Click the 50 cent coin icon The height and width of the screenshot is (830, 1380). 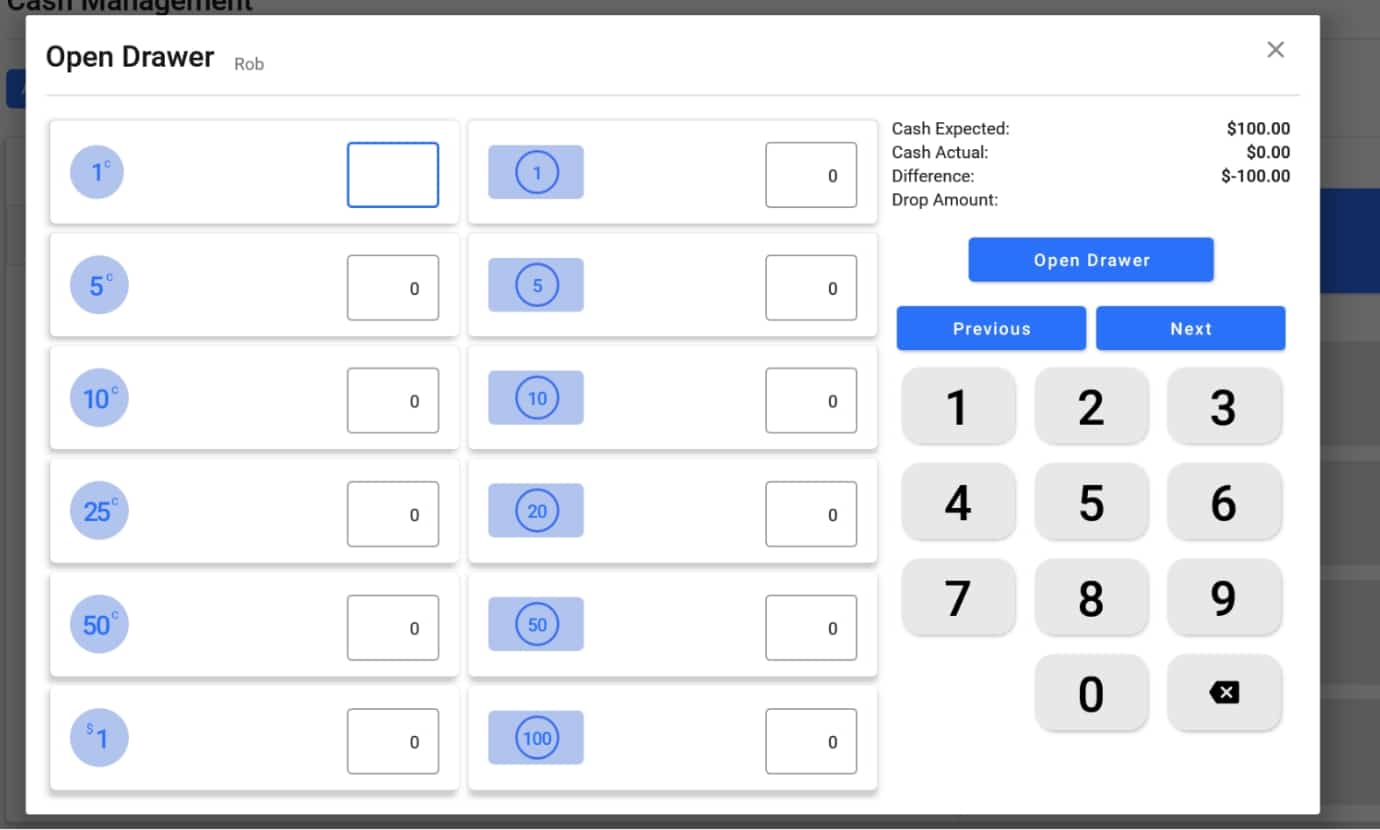(99, 625)
